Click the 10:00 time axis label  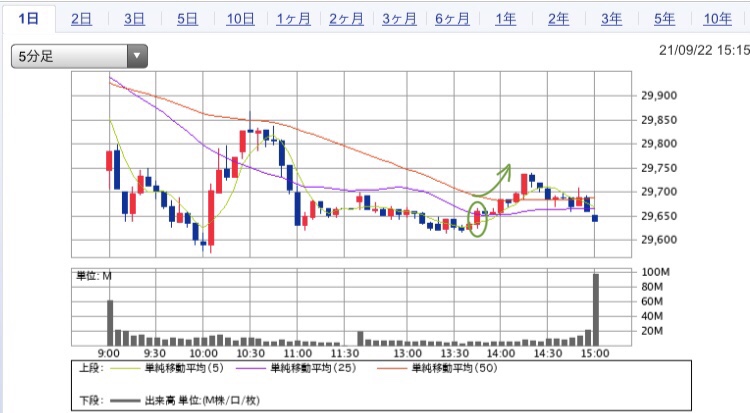(203, 354)
